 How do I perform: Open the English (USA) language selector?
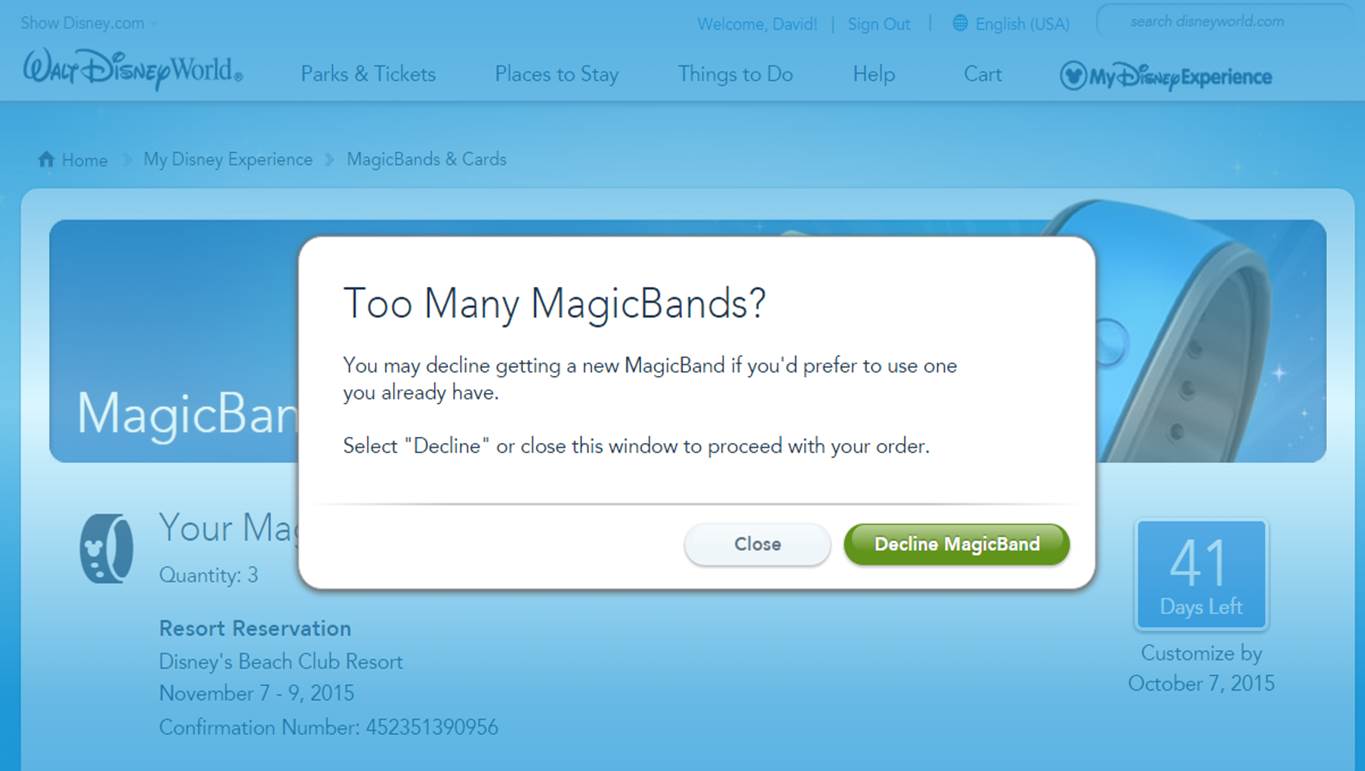[x=1011, y=24]
